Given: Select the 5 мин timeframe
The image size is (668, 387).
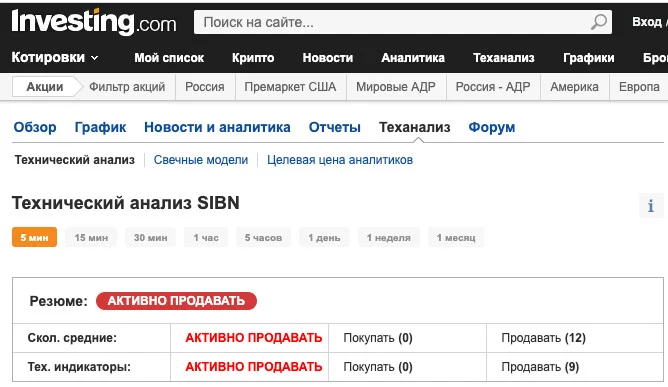Looking at the screenshot, I should coord(35,237).
